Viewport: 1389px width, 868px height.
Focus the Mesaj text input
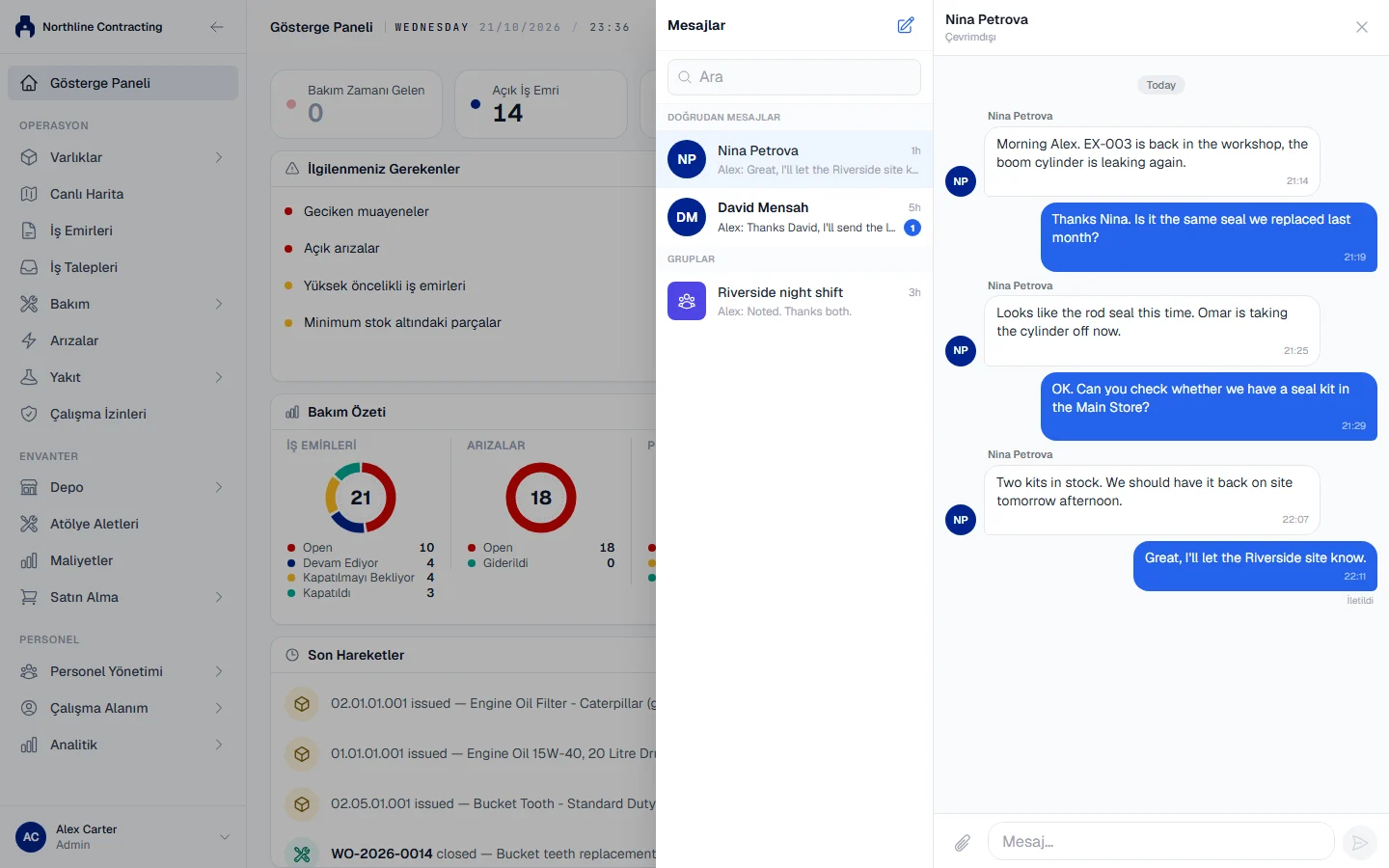1161,842
